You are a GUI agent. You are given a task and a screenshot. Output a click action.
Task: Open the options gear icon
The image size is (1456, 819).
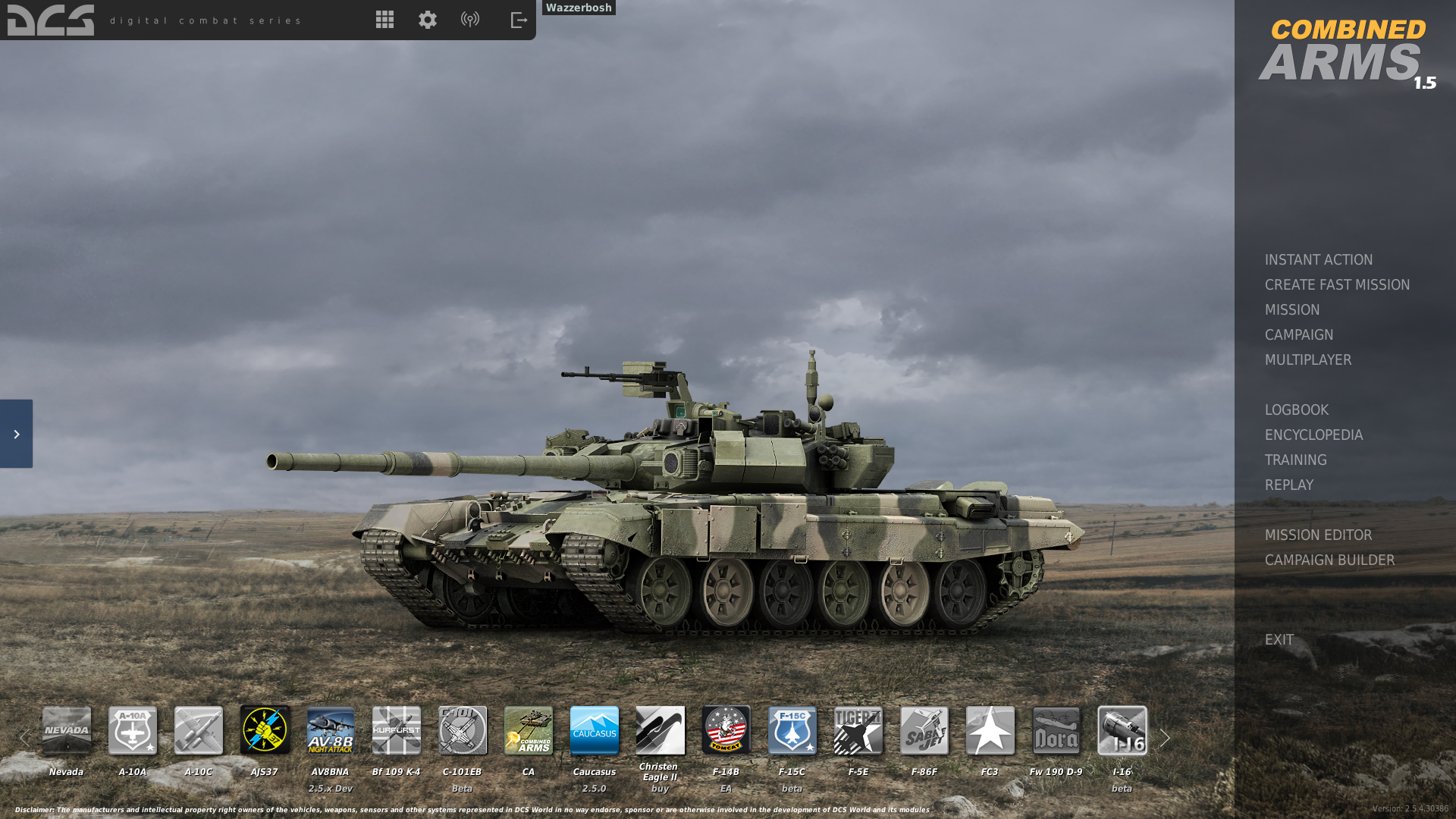[428, 20]
